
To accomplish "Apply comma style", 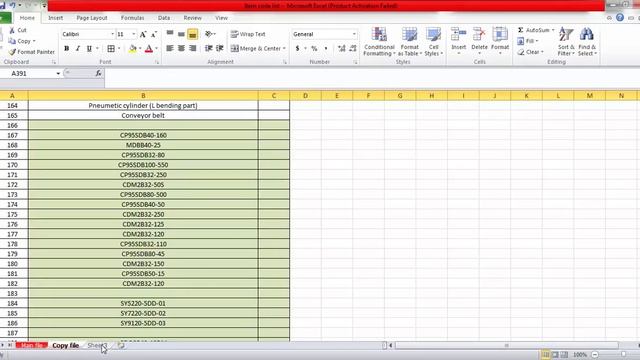I will (326, 49).
